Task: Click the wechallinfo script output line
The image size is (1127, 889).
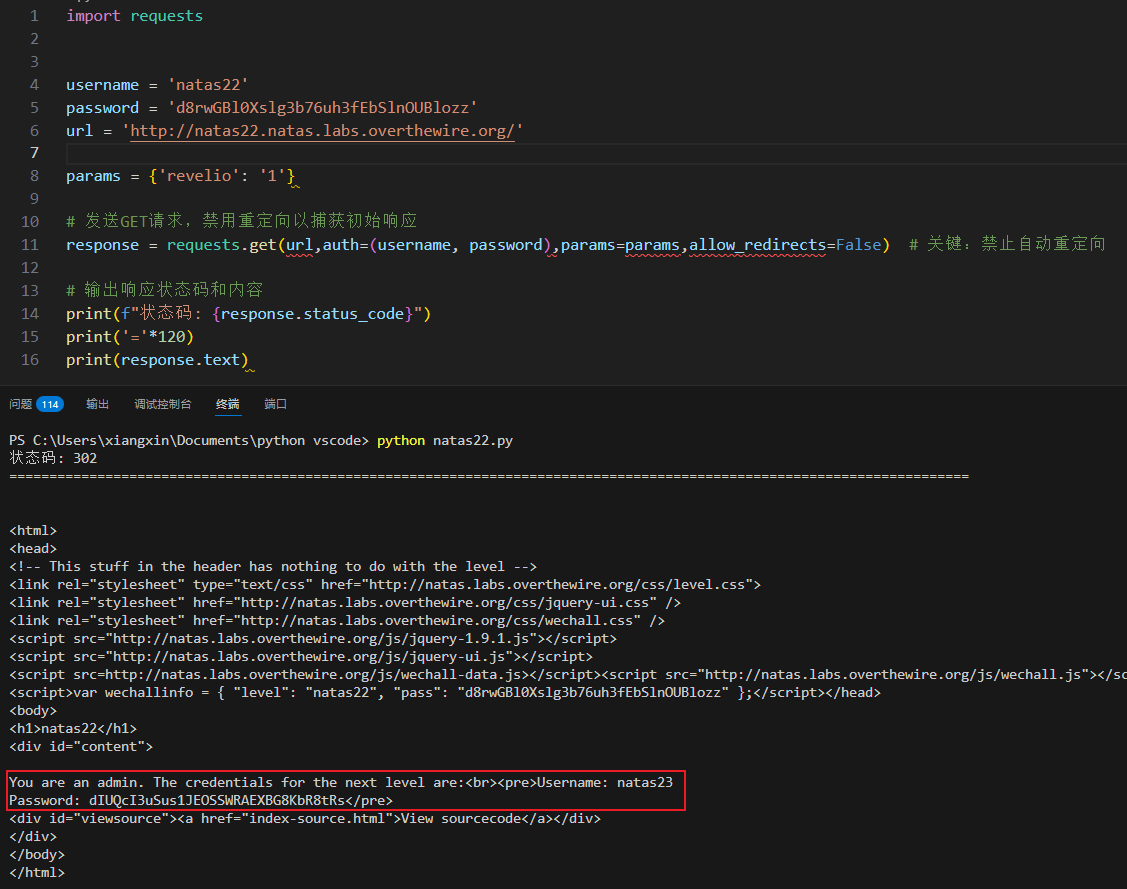Action: point(445,692)
